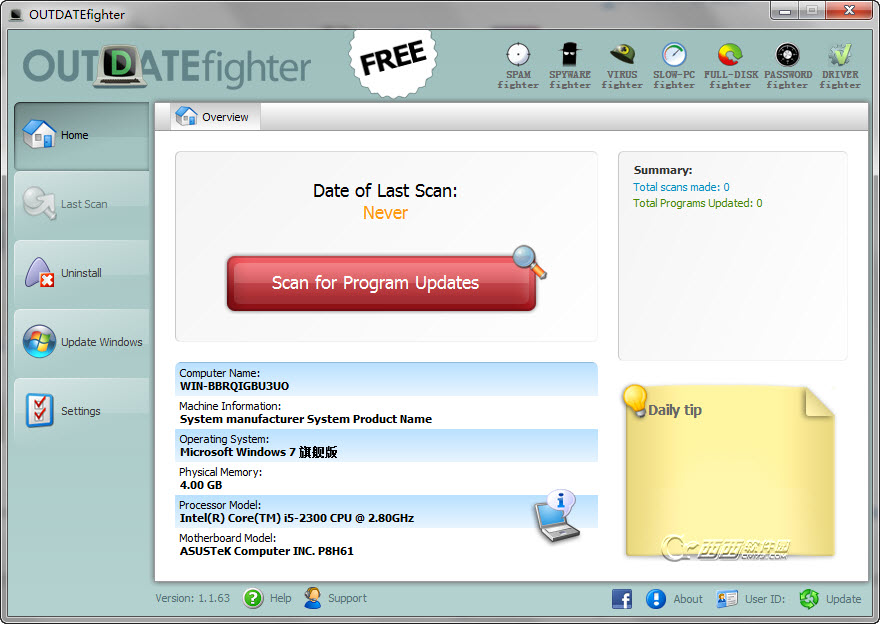
Task: Open SPYWARE fighter from top toolbar
Action: click(x=570, y=66)
